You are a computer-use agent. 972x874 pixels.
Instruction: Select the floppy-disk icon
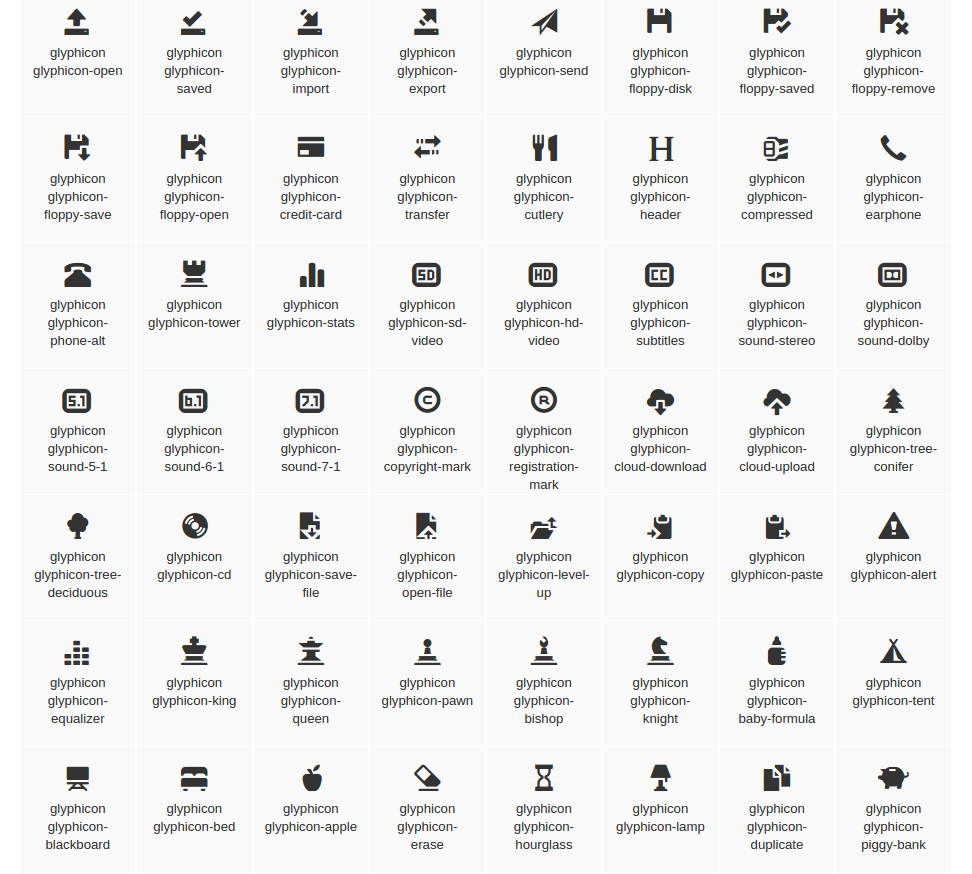[660, 22]
